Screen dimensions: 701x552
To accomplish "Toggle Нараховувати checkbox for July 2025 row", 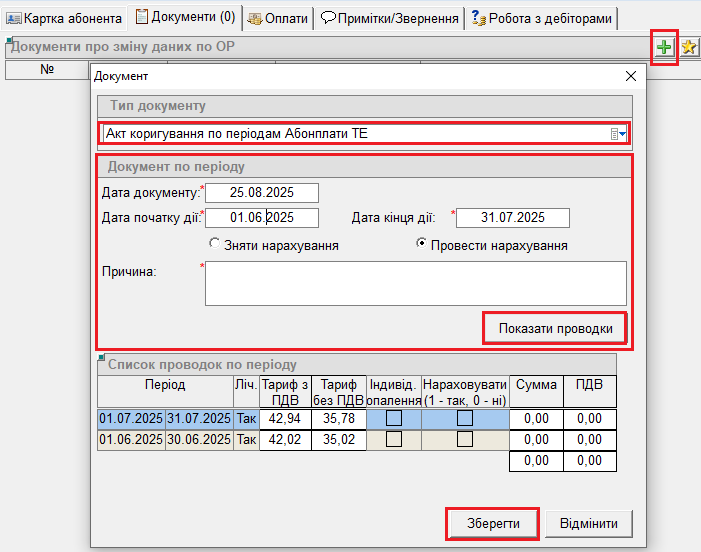I will 465,418.
